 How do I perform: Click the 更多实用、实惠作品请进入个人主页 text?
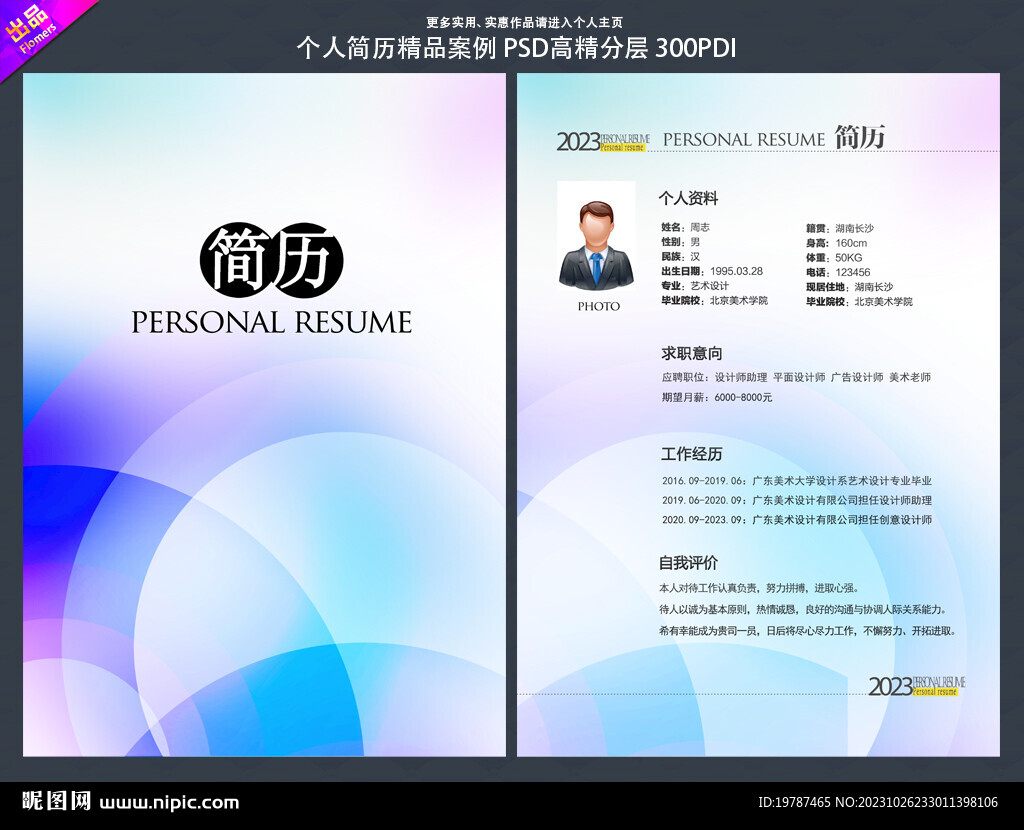524,22
